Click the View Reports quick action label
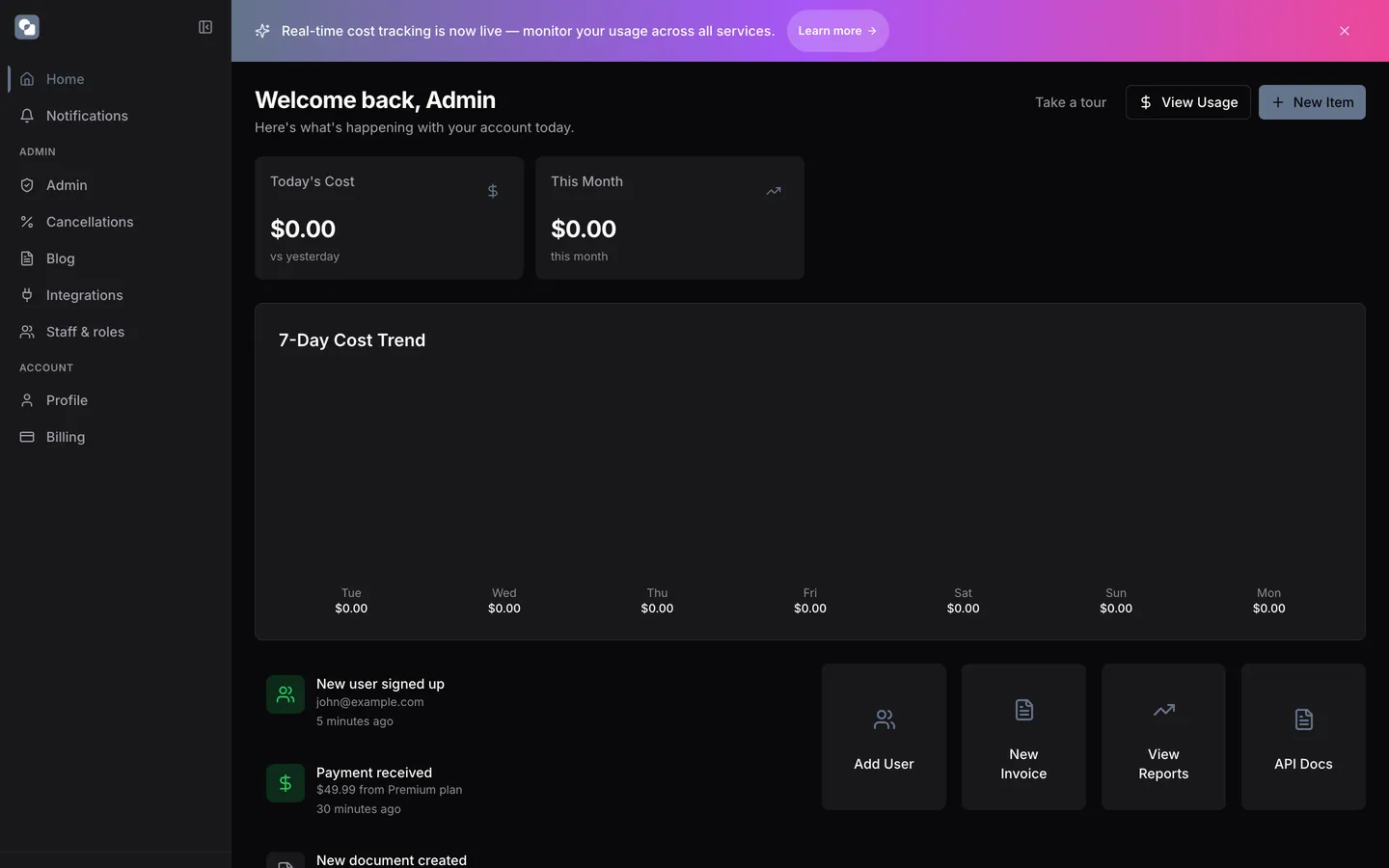This screenshot has height=868, width=1389. coord(1163,764)
